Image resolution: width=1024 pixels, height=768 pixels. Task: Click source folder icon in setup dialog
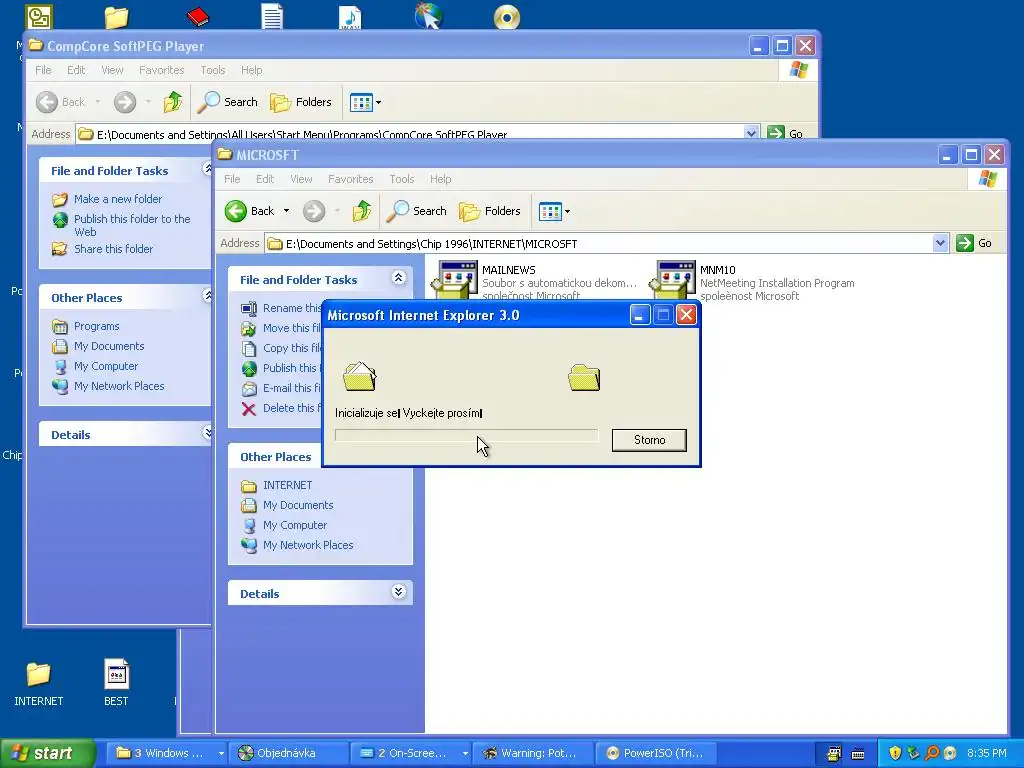tap(360, 377)
